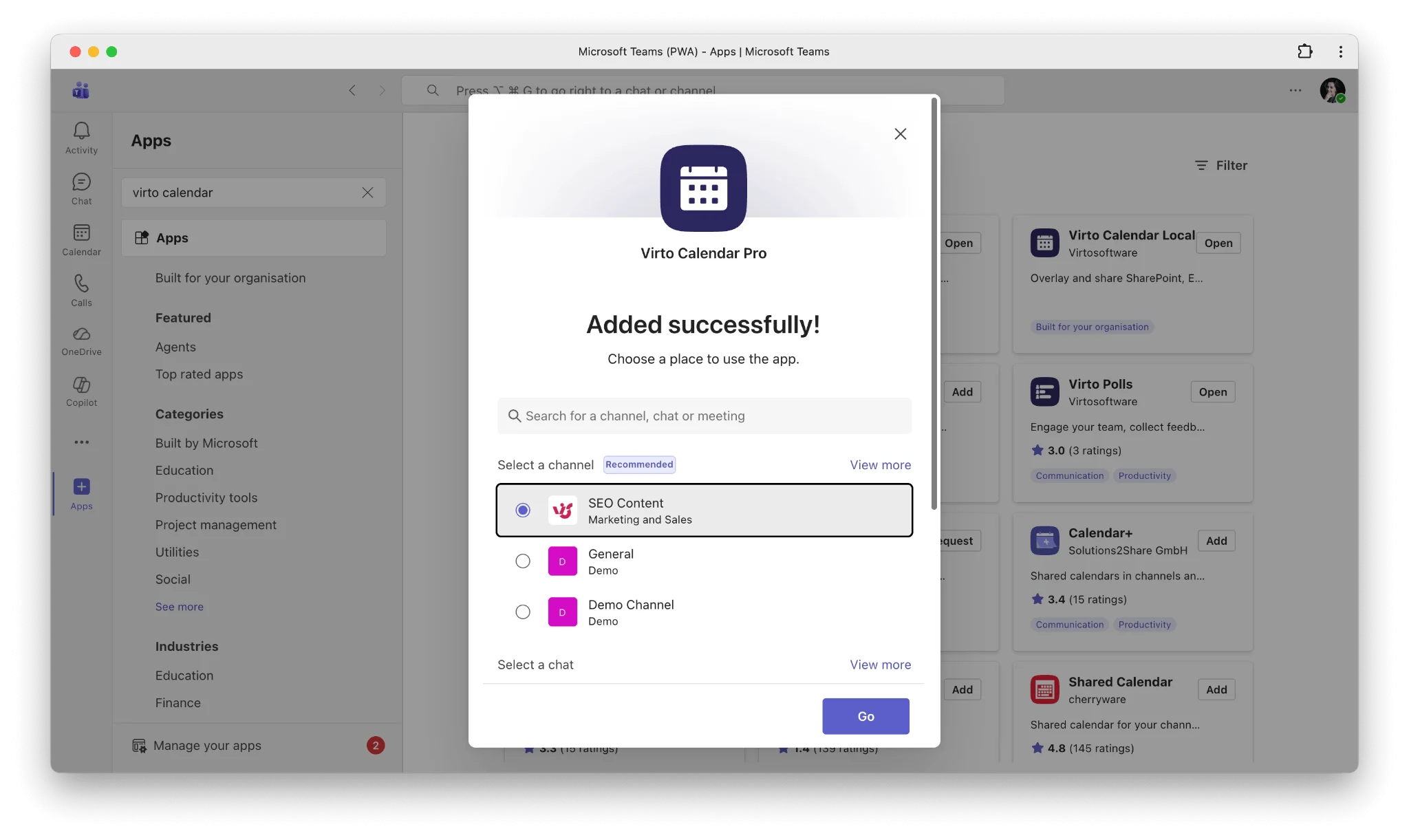The height and width of the screenshot is (840, 1409).
Task: Click Calendar+ Productivity tag
Action: tap(1144, 625)
